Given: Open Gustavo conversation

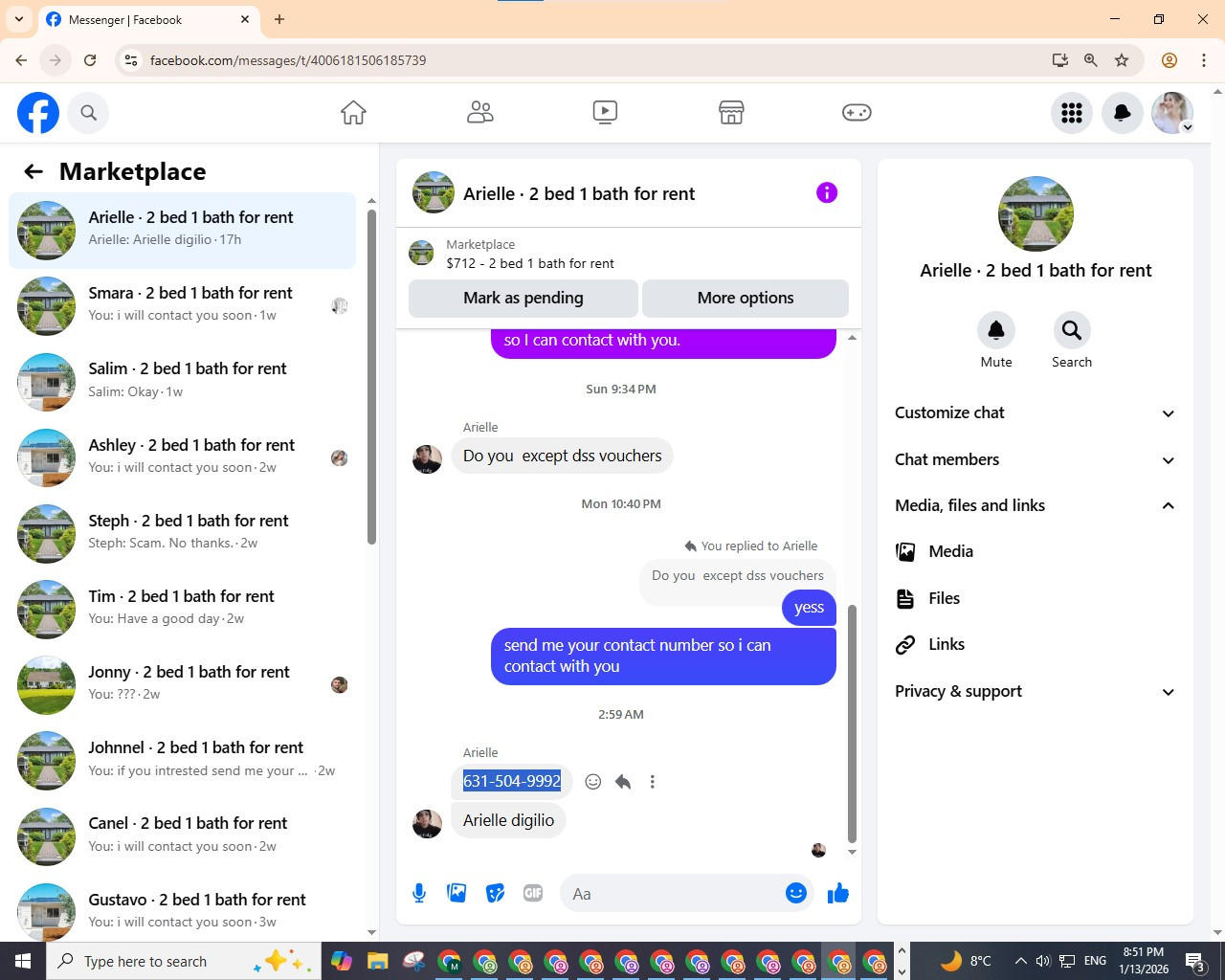Looking at the screenshot, I should tap(182, 912).
